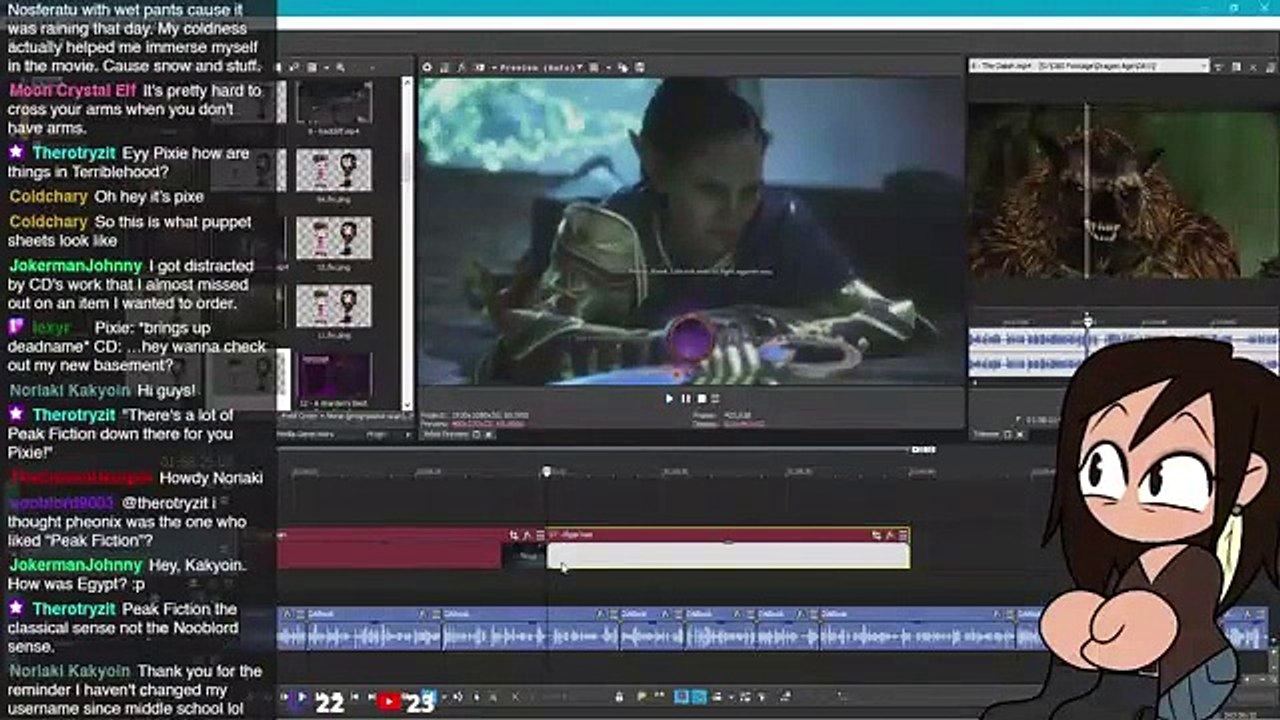Pause playback in the video preview

pos(685,398)
